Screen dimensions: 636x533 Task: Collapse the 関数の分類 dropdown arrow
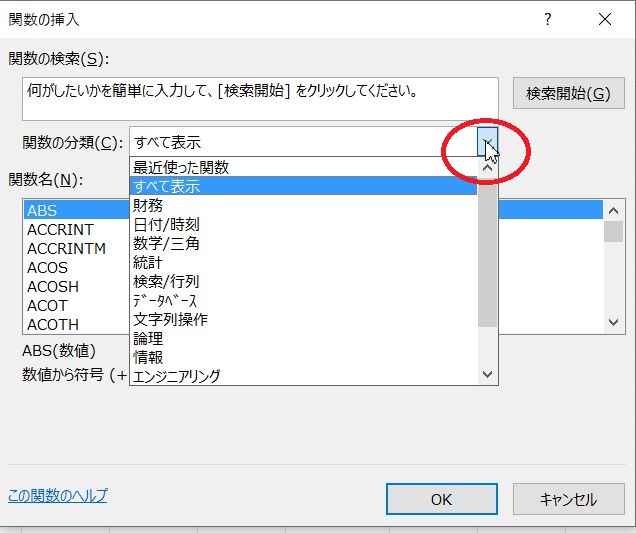[x=487, y=143]
